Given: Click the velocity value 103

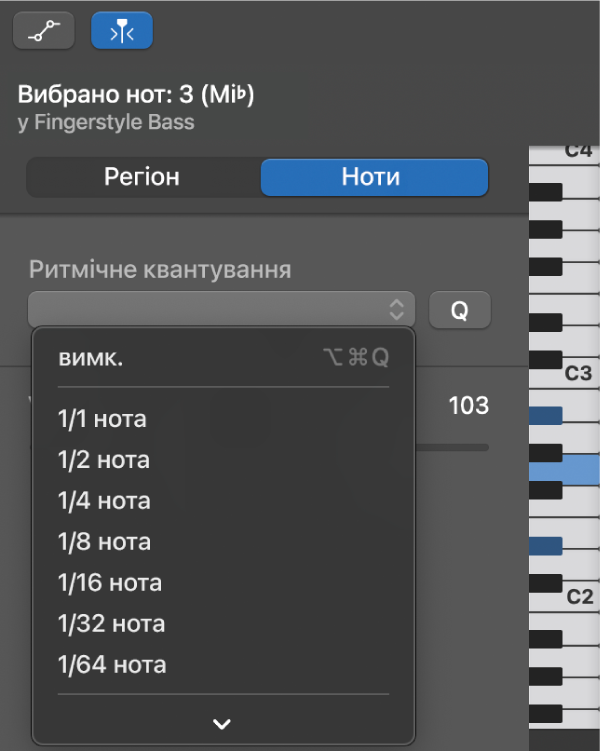Looking at the screenshot, I should [x=468, y=405].
